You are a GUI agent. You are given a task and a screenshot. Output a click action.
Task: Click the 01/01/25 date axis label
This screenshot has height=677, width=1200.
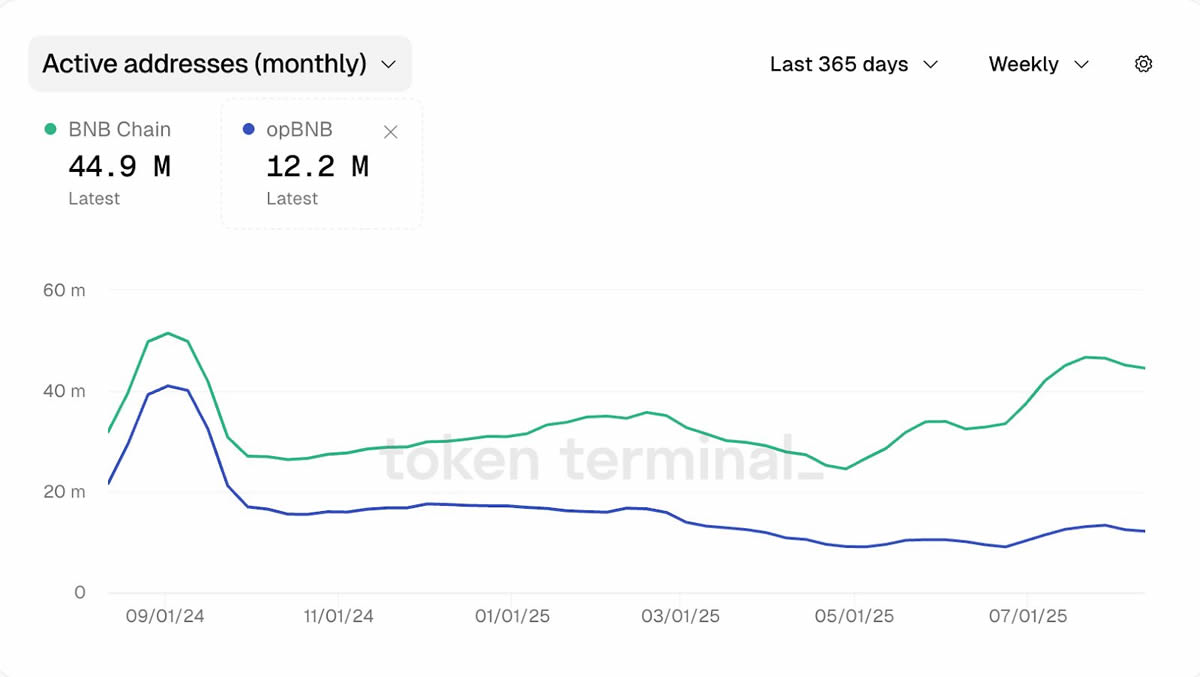512,616
